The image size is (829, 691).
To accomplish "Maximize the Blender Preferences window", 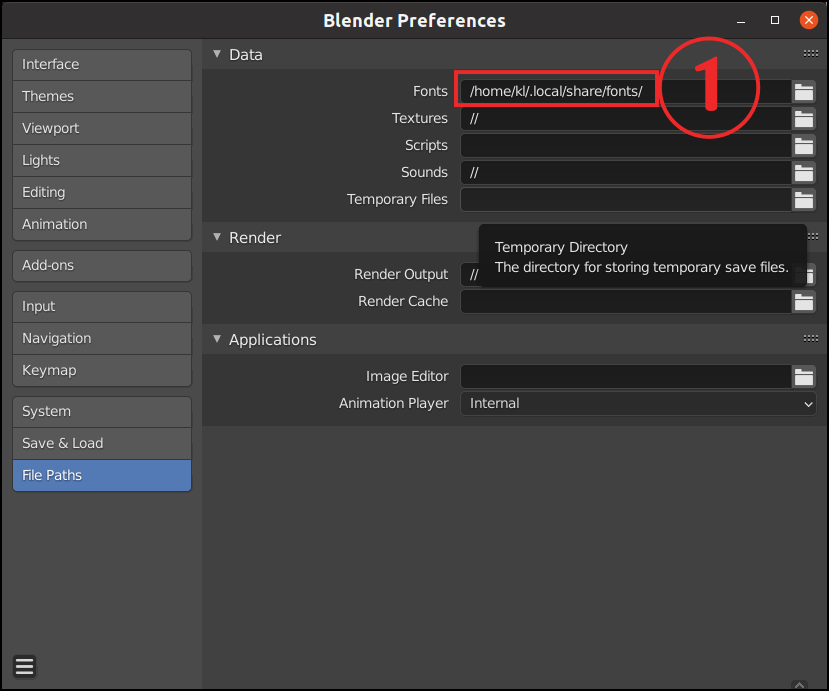I will 775,20.
